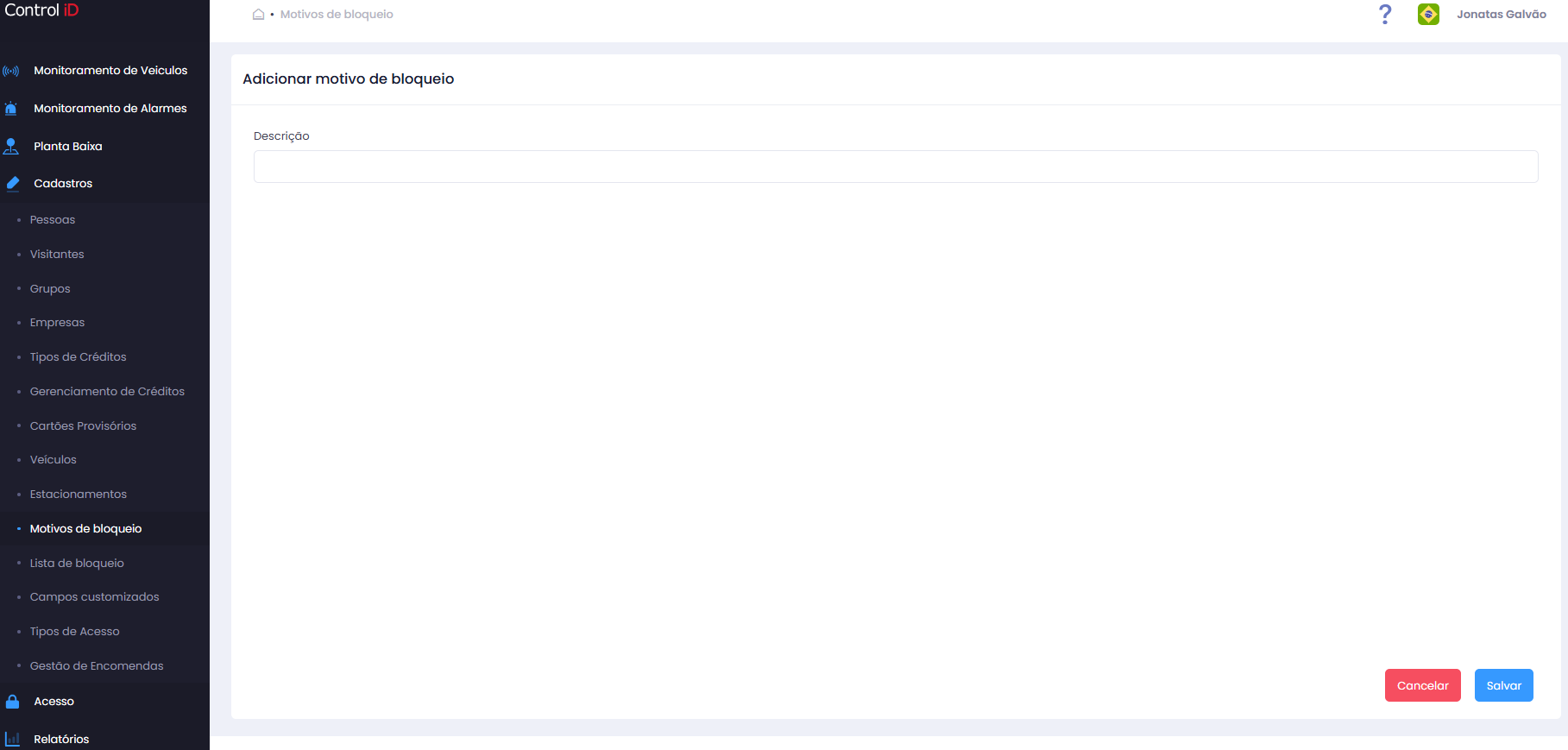This screenshot has height=750, width=1568.
Task: Select Tipos de Créditos in sidebar
Action: pyautogui.click(x=78, y=357)
